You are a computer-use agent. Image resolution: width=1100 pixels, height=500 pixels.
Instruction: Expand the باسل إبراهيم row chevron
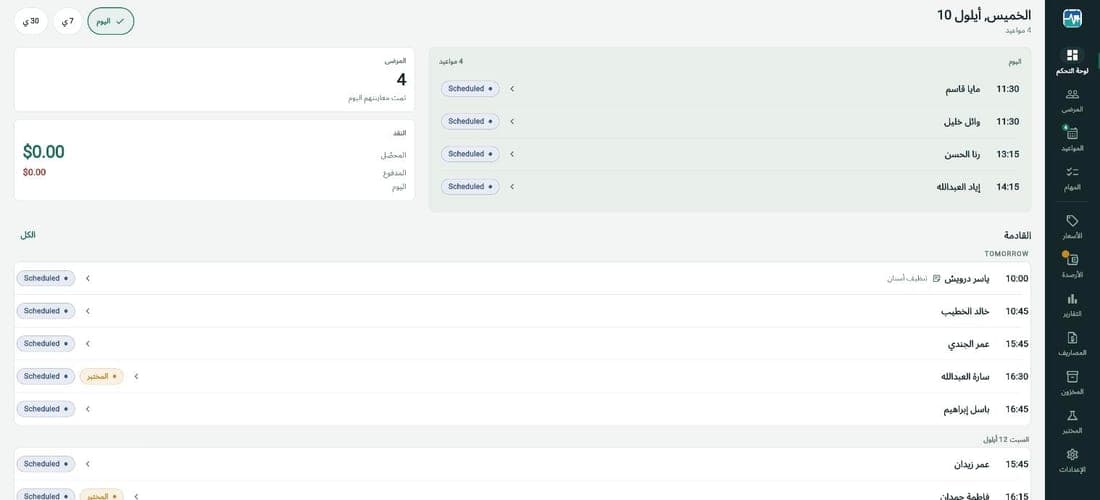coord(88,409)
